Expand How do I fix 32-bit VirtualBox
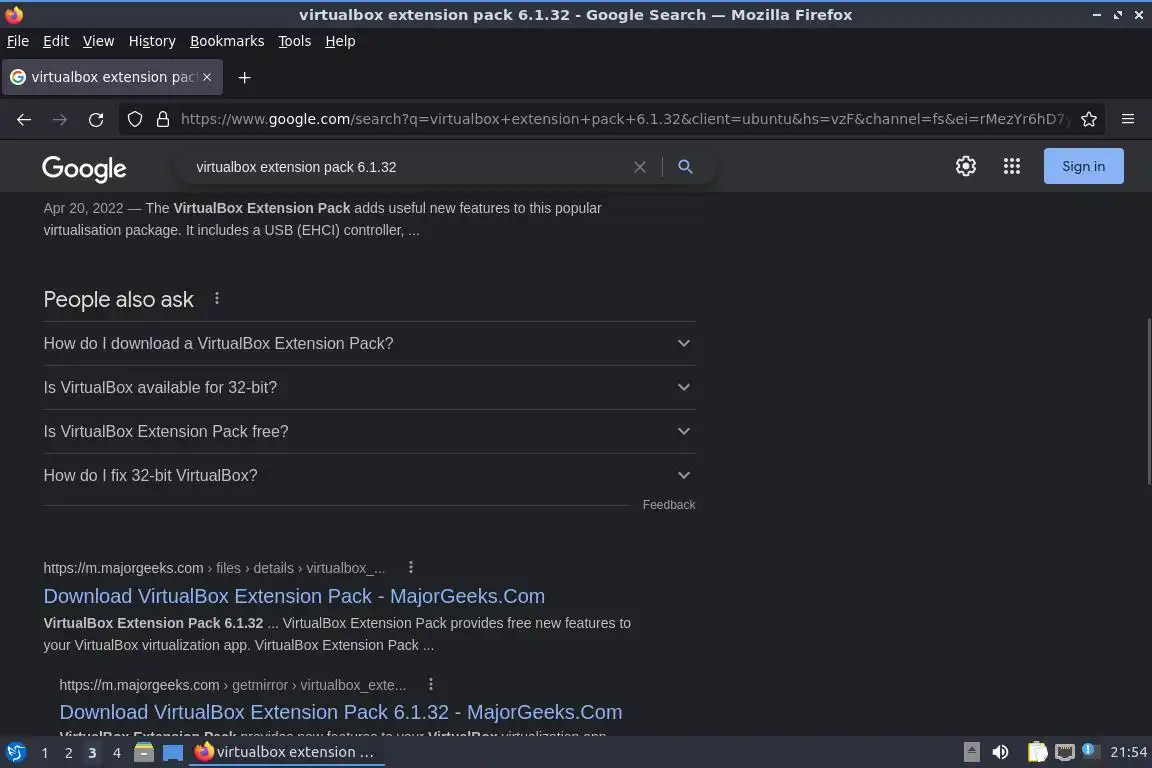The image size is (1152, 768). (x=370, y=475)
